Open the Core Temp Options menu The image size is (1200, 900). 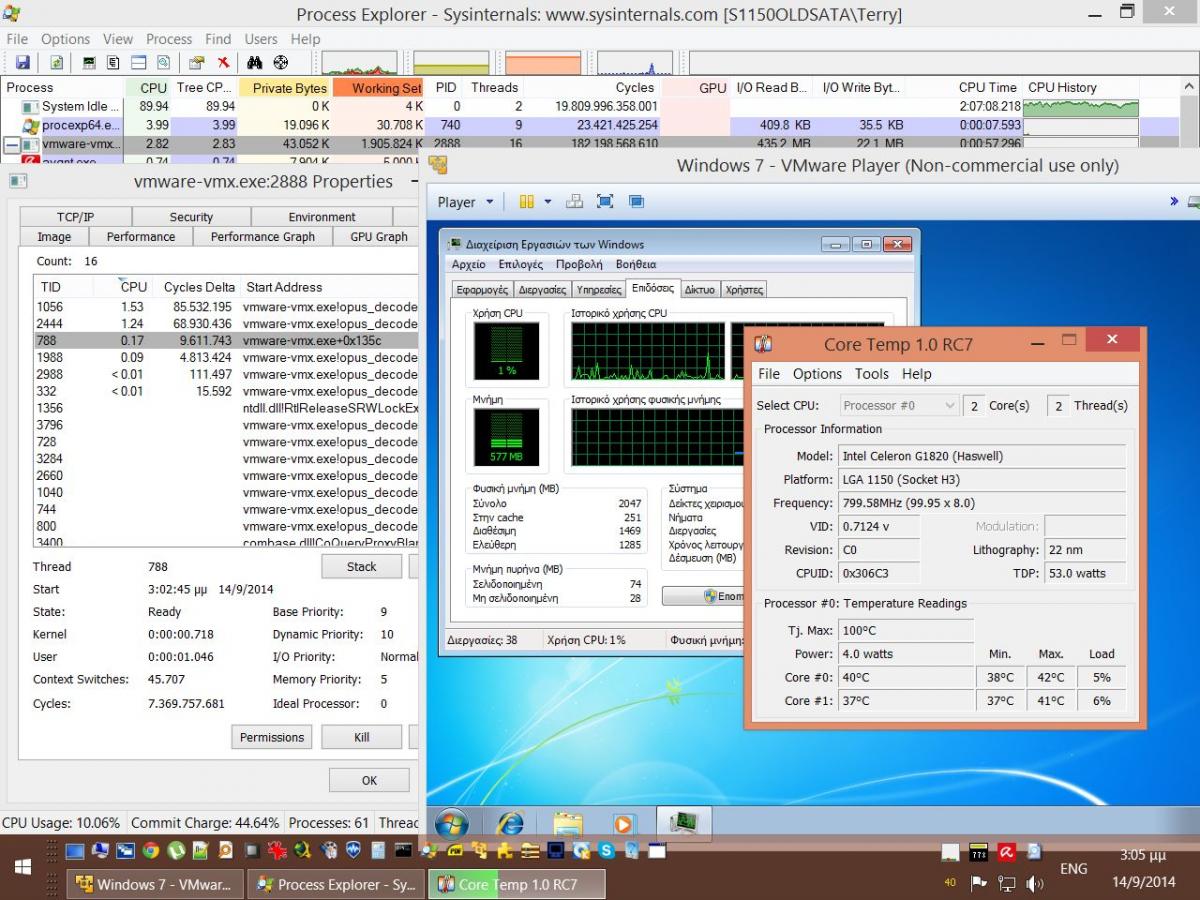[x=817, y=374]
